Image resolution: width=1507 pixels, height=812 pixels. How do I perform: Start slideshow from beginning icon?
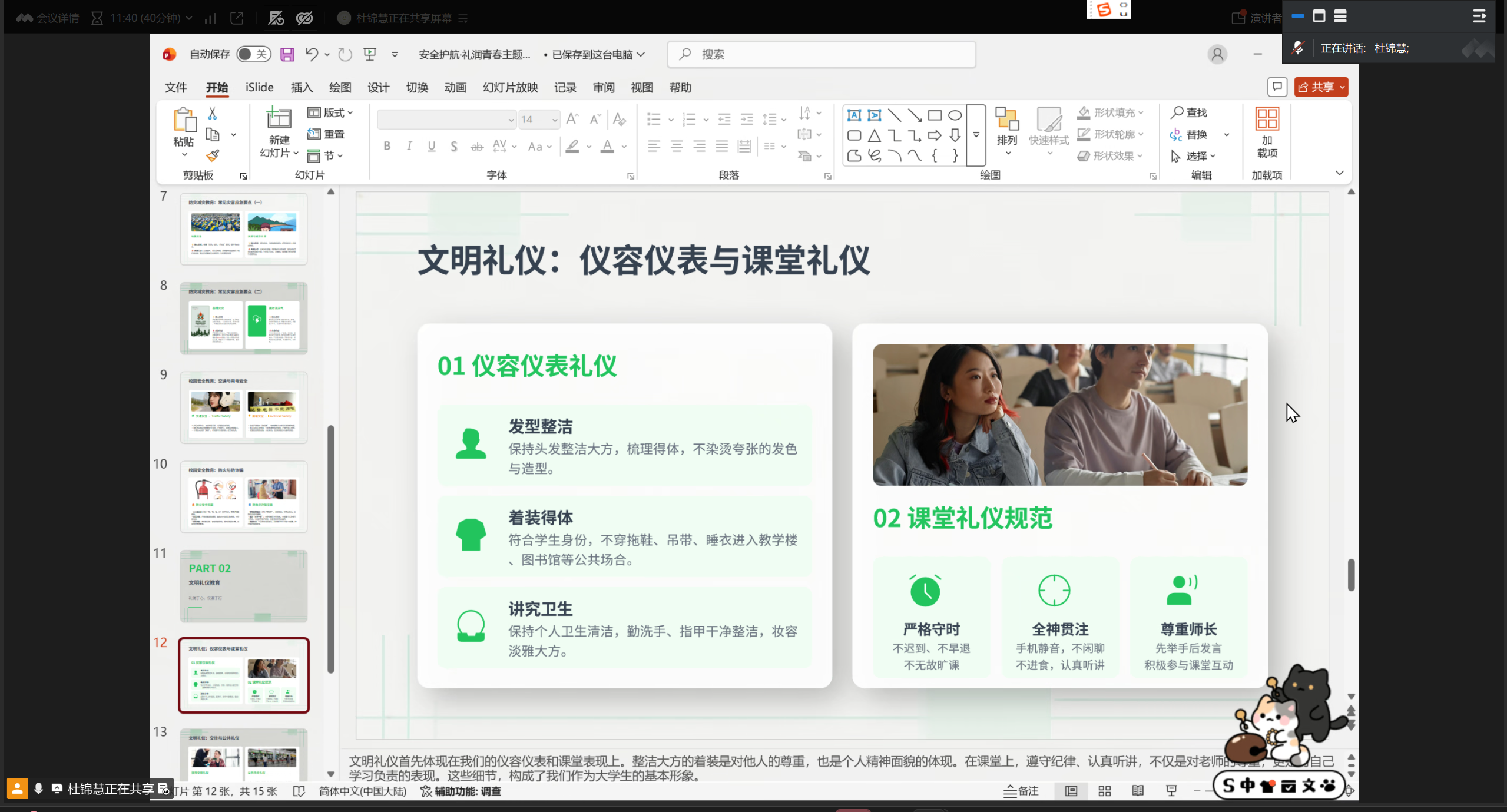(x=370, y=55)
